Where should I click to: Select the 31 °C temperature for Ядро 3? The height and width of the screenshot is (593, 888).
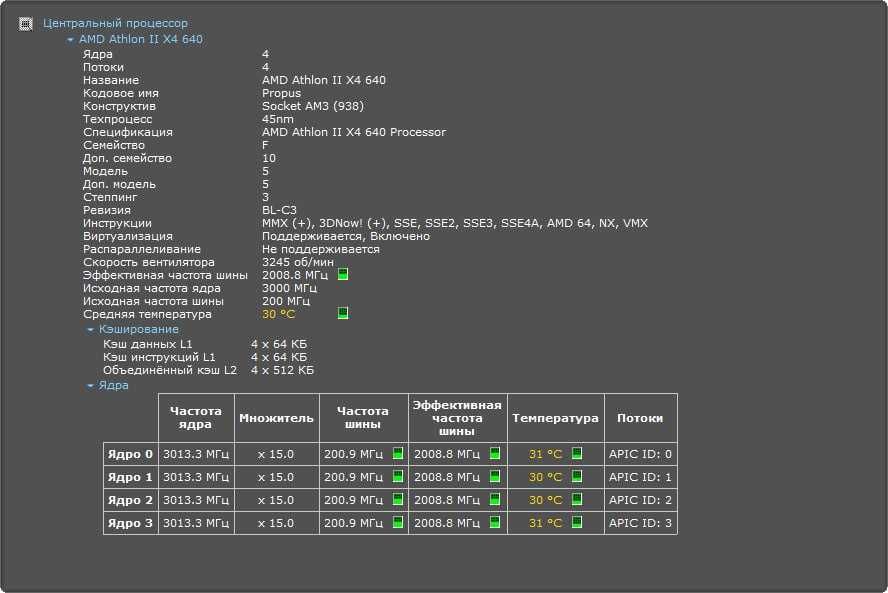(x=545, y=523)
